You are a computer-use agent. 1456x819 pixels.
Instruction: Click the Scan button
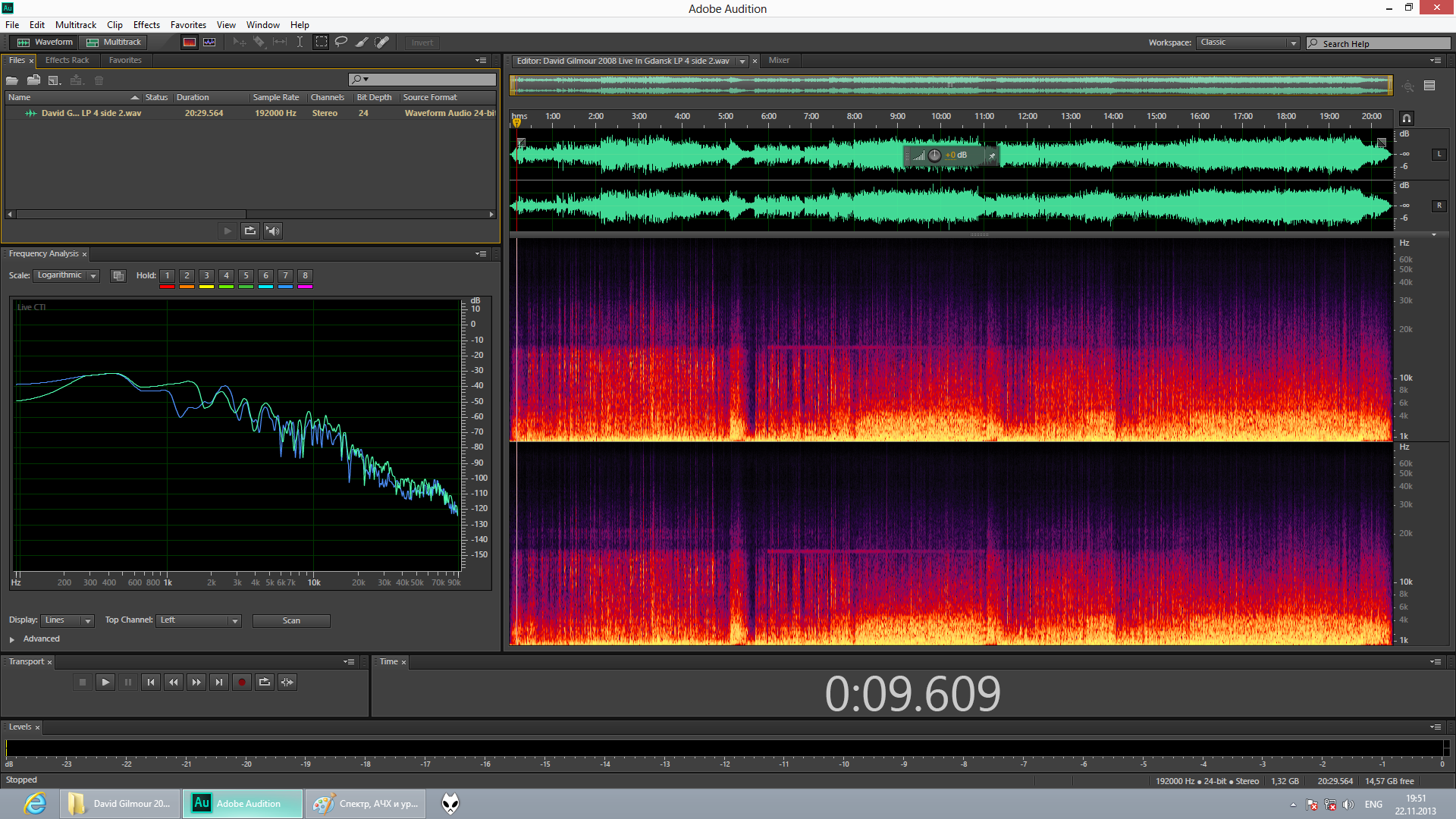291,621
